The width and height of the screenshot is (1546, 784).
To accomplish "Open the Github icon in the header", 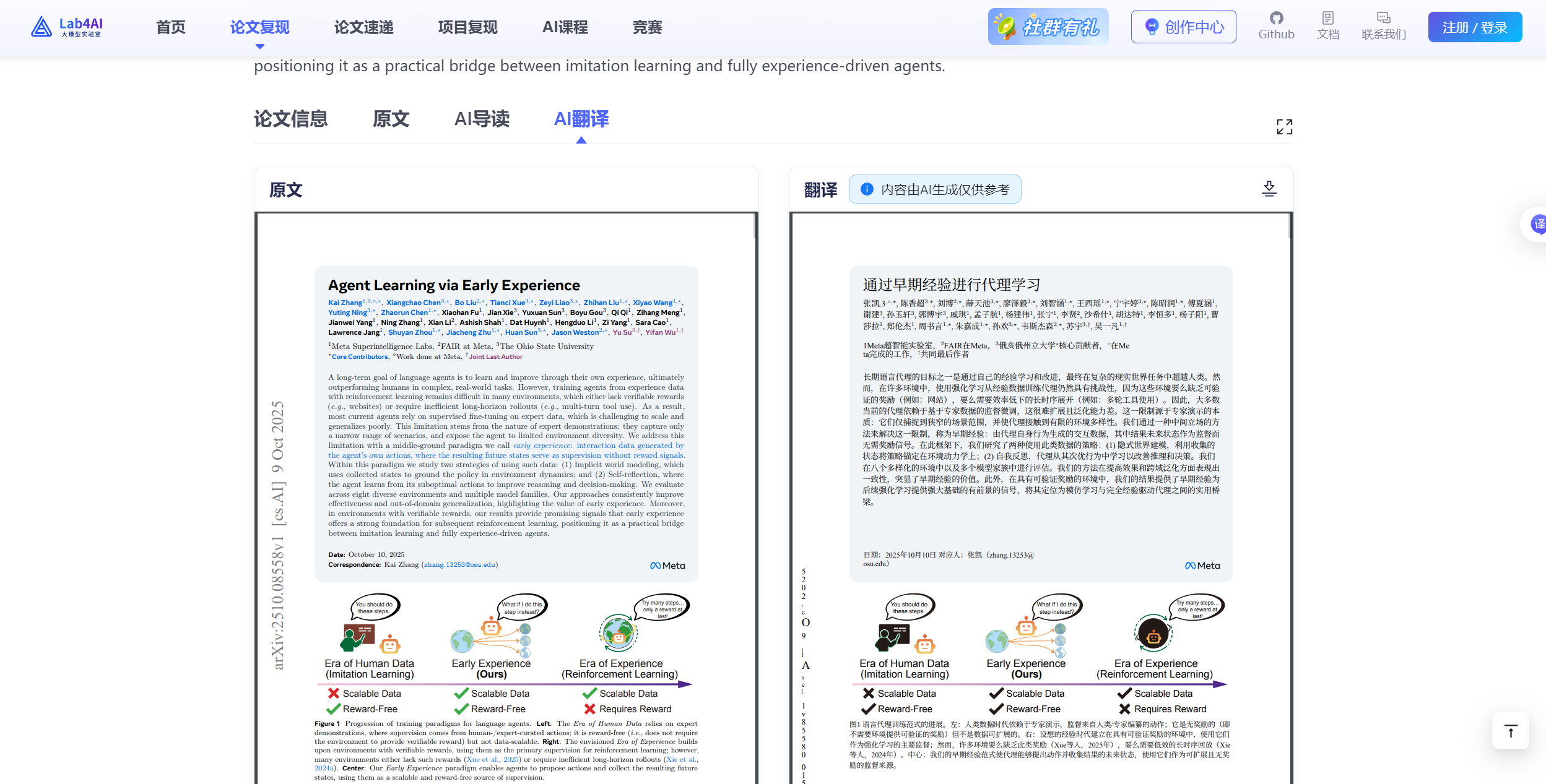I will pyautogui.click(x=1275, y=19).
